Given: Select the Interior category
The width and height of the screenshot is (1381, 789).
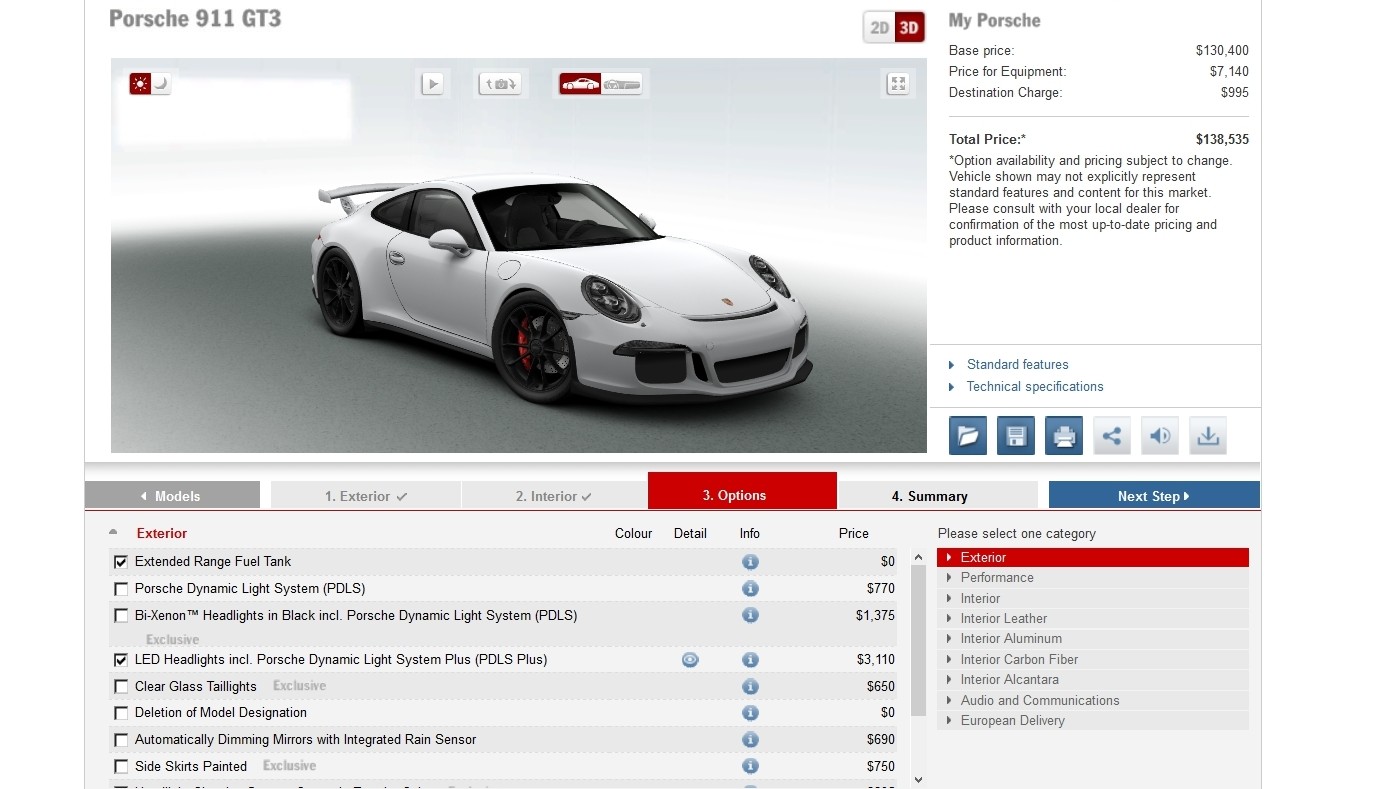Looking at the screenshot, I should [1093, 598].
